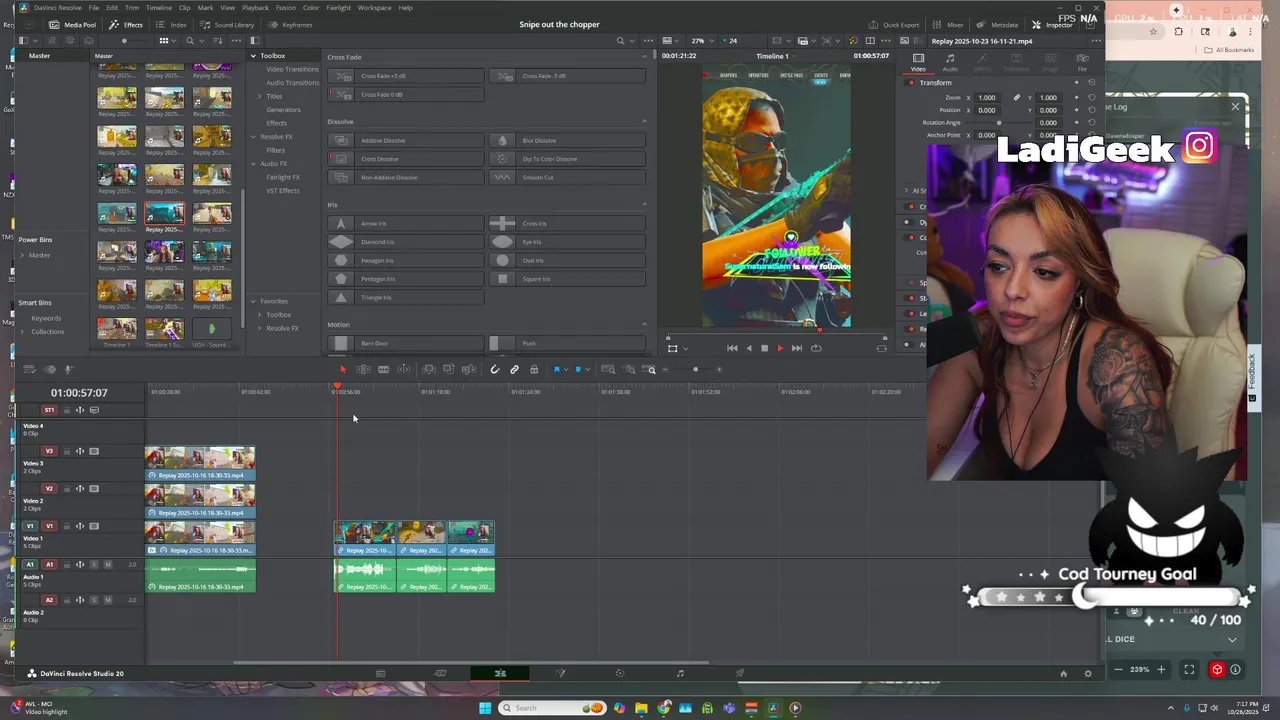Select the Cross Fade +3 dB transition
The image size is (1280, 720).
(406, 76)
